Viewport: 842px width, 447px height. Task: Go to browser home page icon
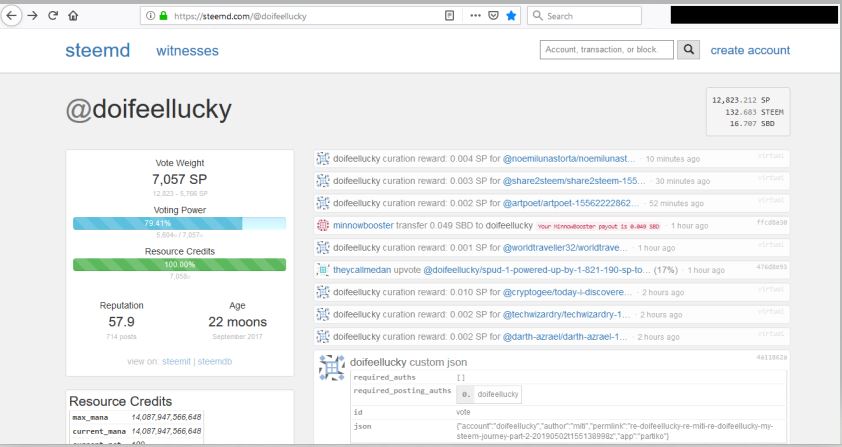pyautogui.click(x=73, y=16)
